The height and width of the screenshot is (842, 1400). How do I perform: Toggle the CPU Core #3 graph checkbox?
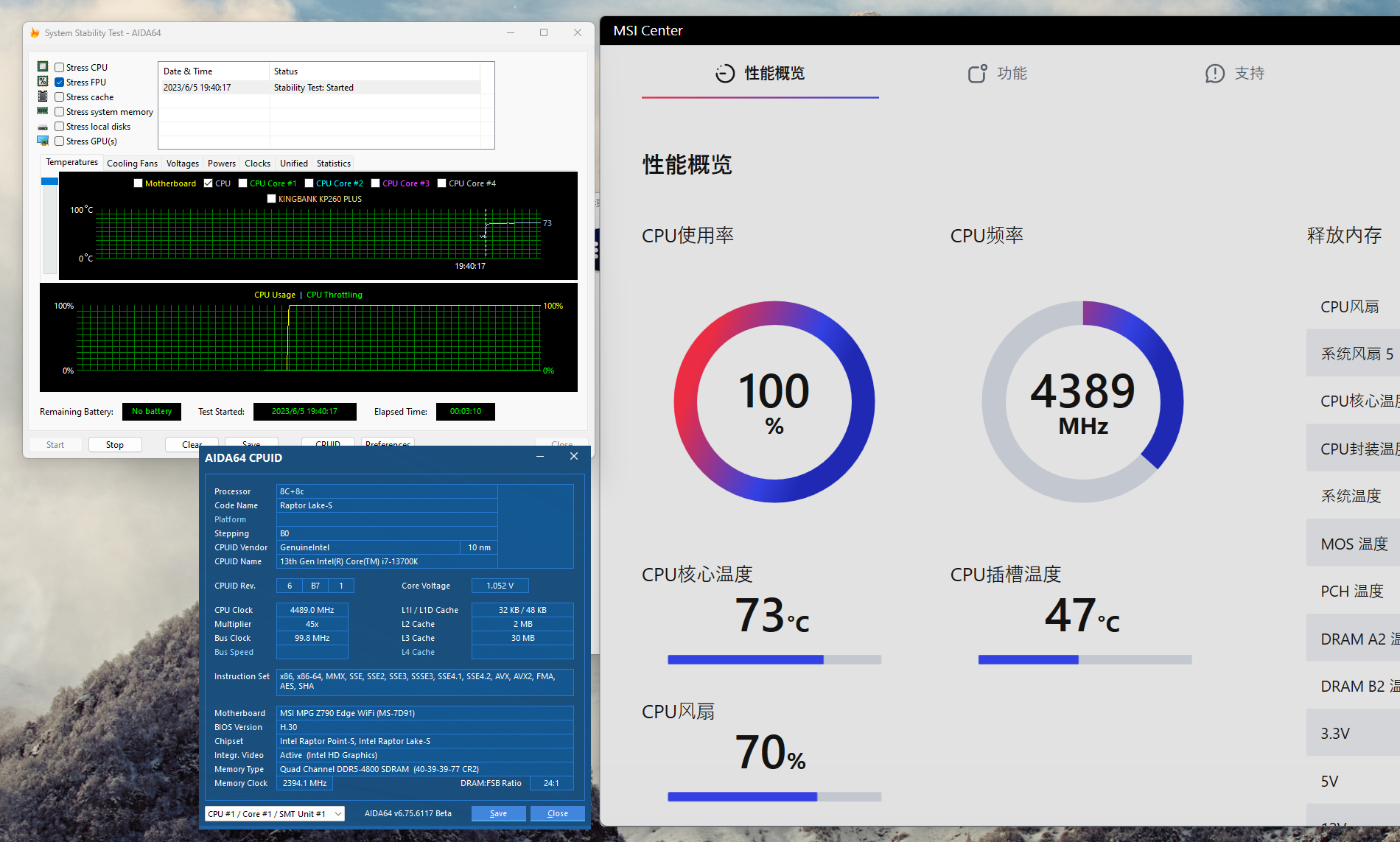[x=375, y=183]
